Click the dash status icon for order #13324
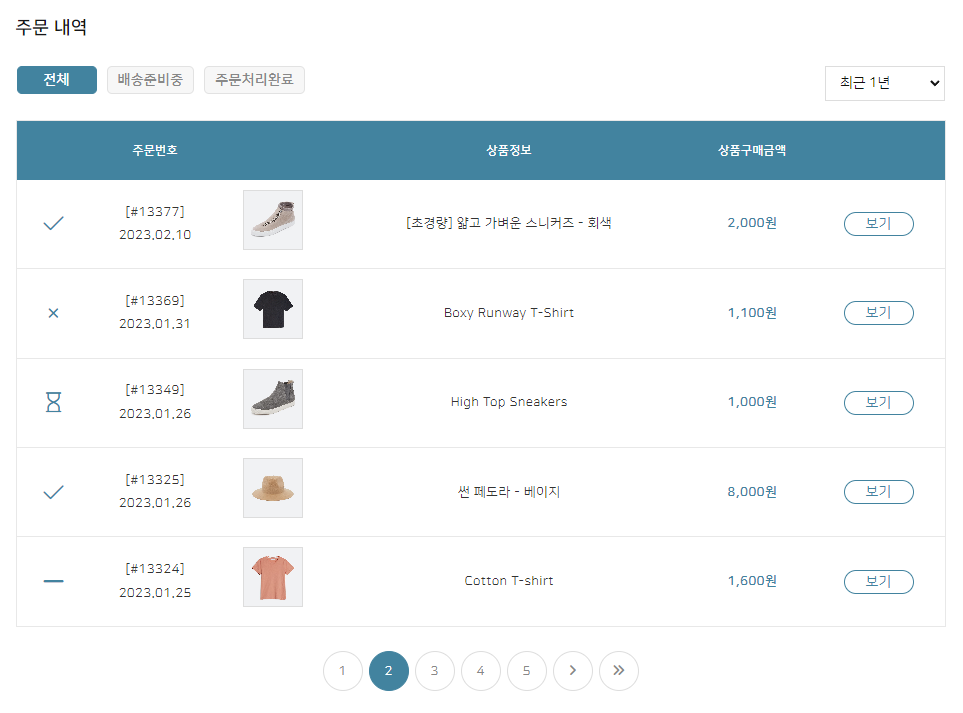The height and width of the screenshot is (713, 963). tap(54, 581)
